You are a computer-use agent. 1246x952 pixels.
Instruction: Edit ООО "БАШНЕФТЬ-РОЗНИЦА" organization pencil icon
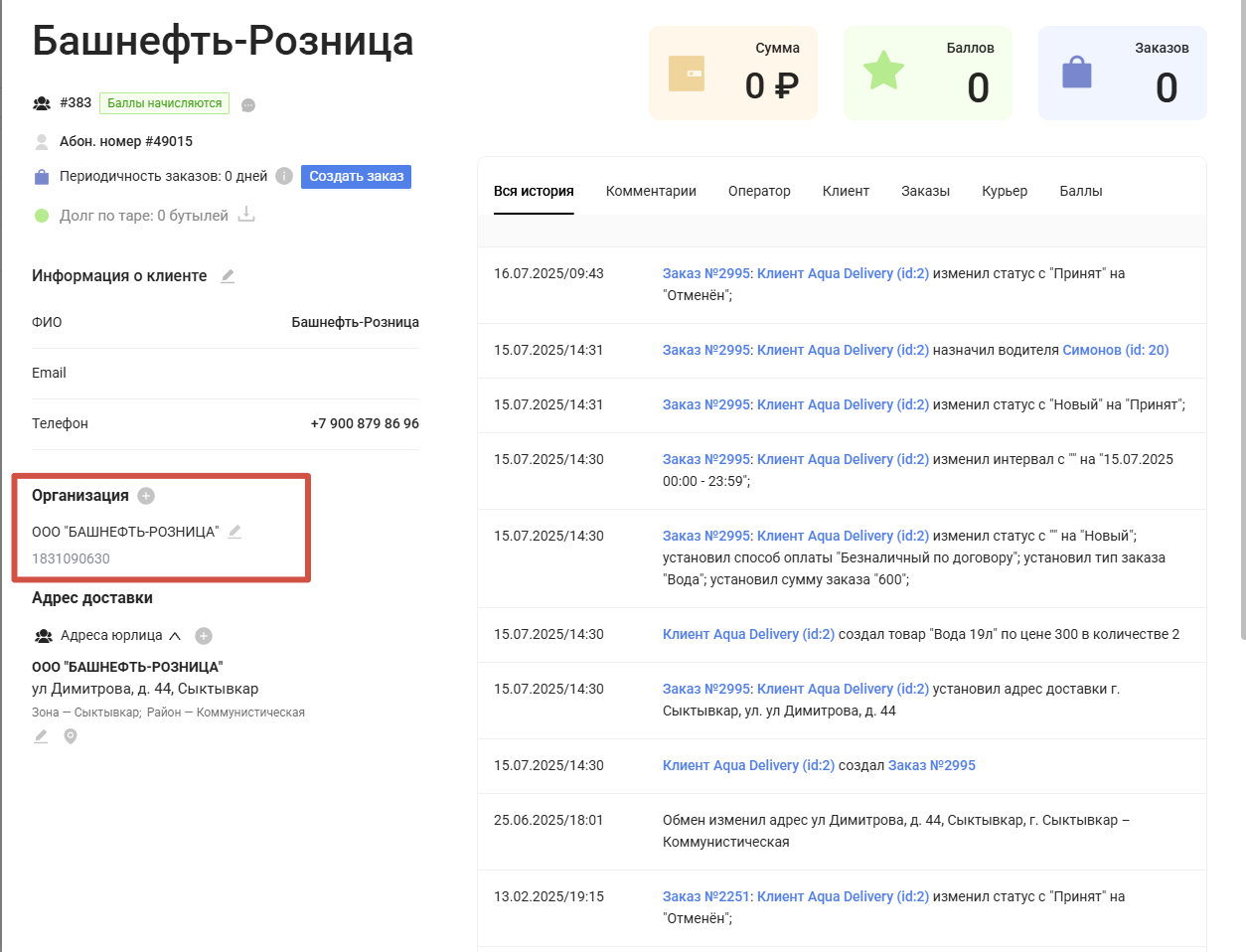[x=234, y=532]
